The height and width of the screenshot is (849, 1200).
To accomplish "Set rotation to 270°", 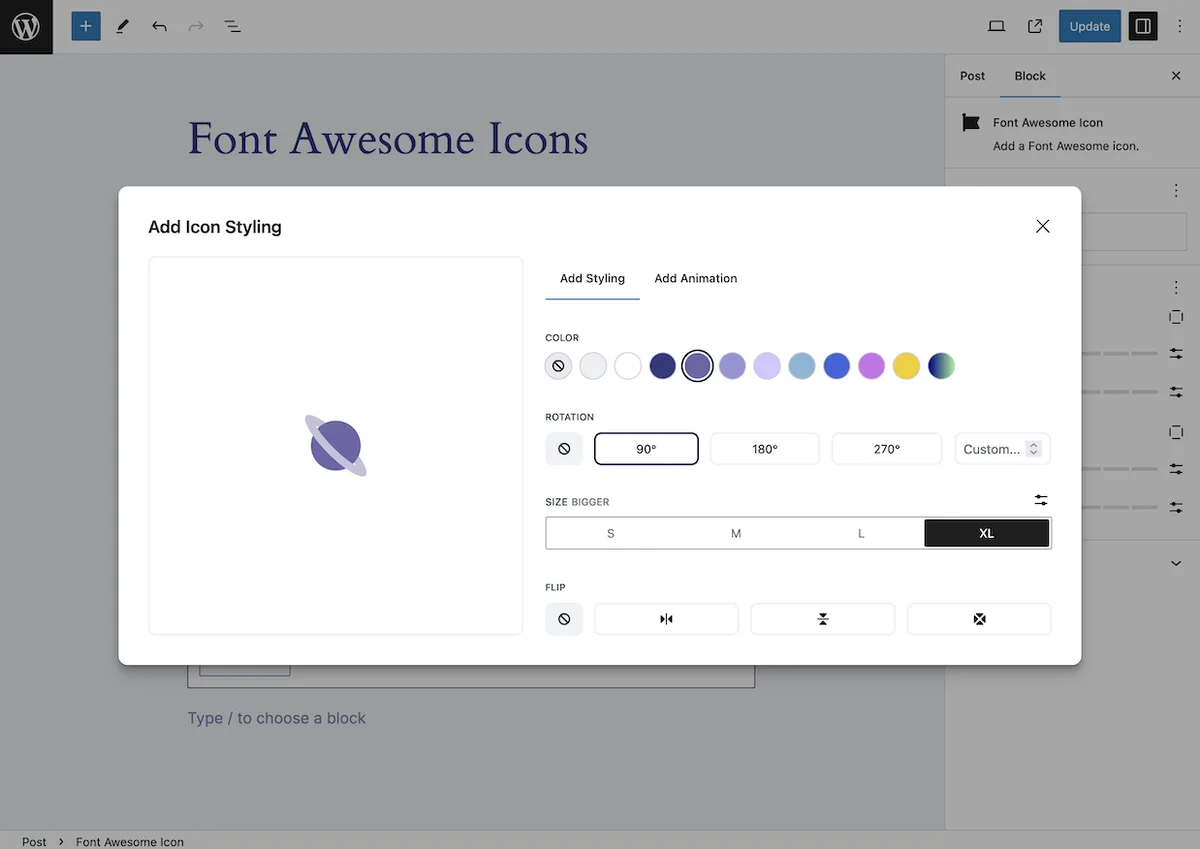I will point(887,449).
